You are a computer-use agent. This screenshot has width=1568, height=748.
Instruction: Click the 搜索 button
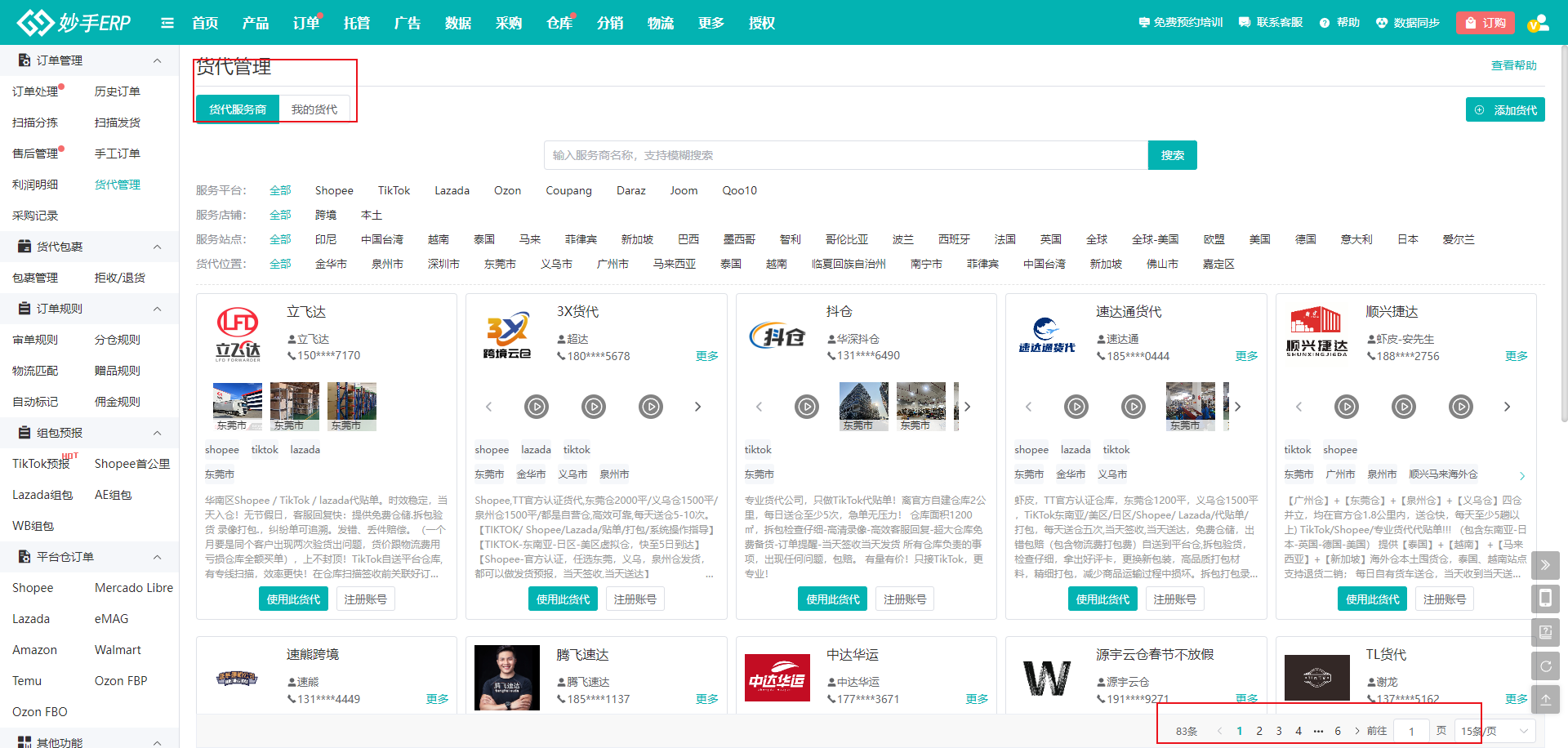[1173, 155]
